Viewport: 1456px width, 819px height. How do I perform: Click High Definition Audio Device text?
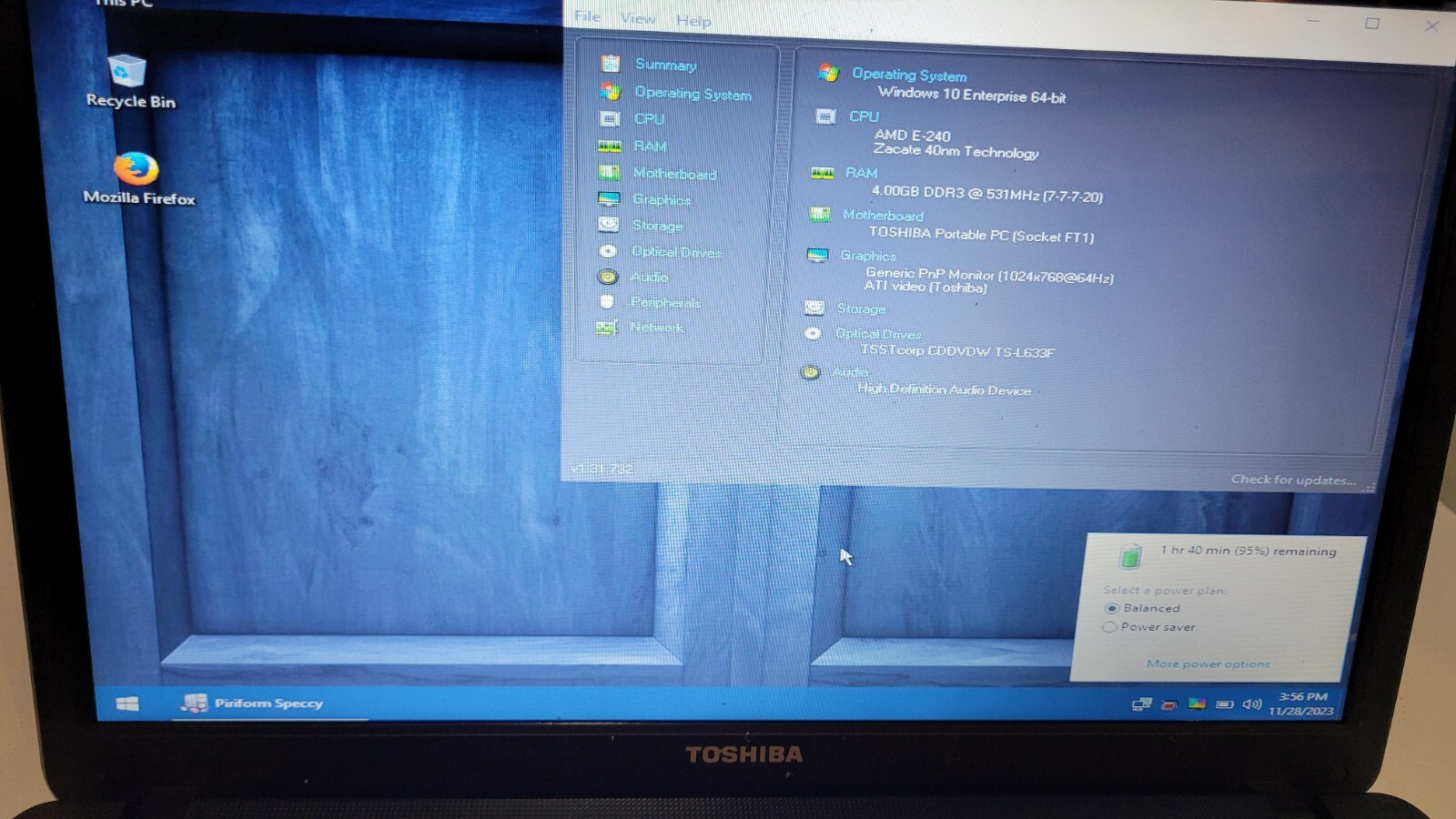[x=944, y=389]
